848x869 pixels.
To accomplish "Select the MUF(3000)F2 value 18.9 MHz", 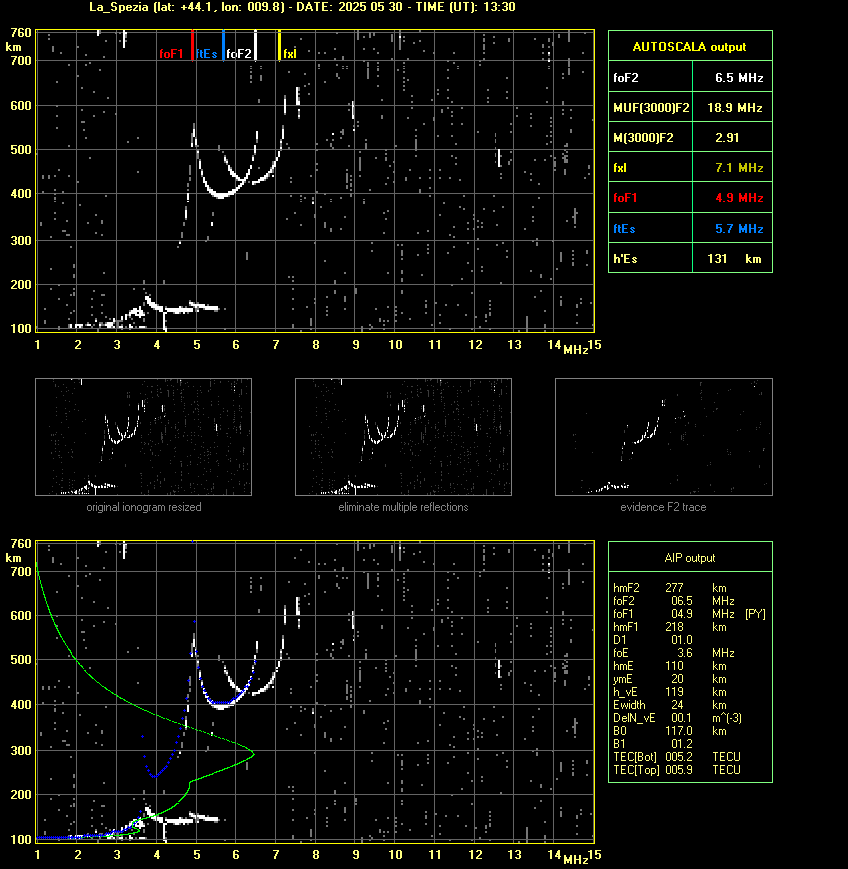I will 734,108.
